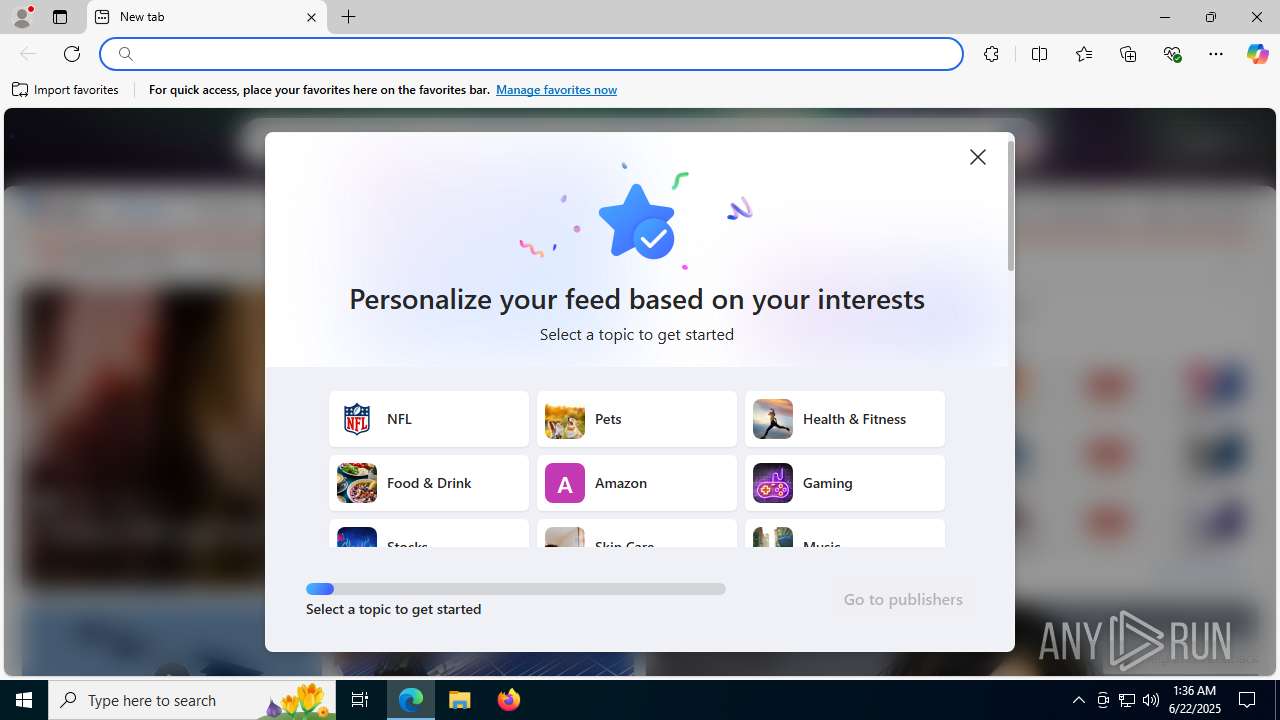Viewport: 1280px width, 720px height.
Task: Select the Food & Drink topic
Action: (x=429, y=483)
